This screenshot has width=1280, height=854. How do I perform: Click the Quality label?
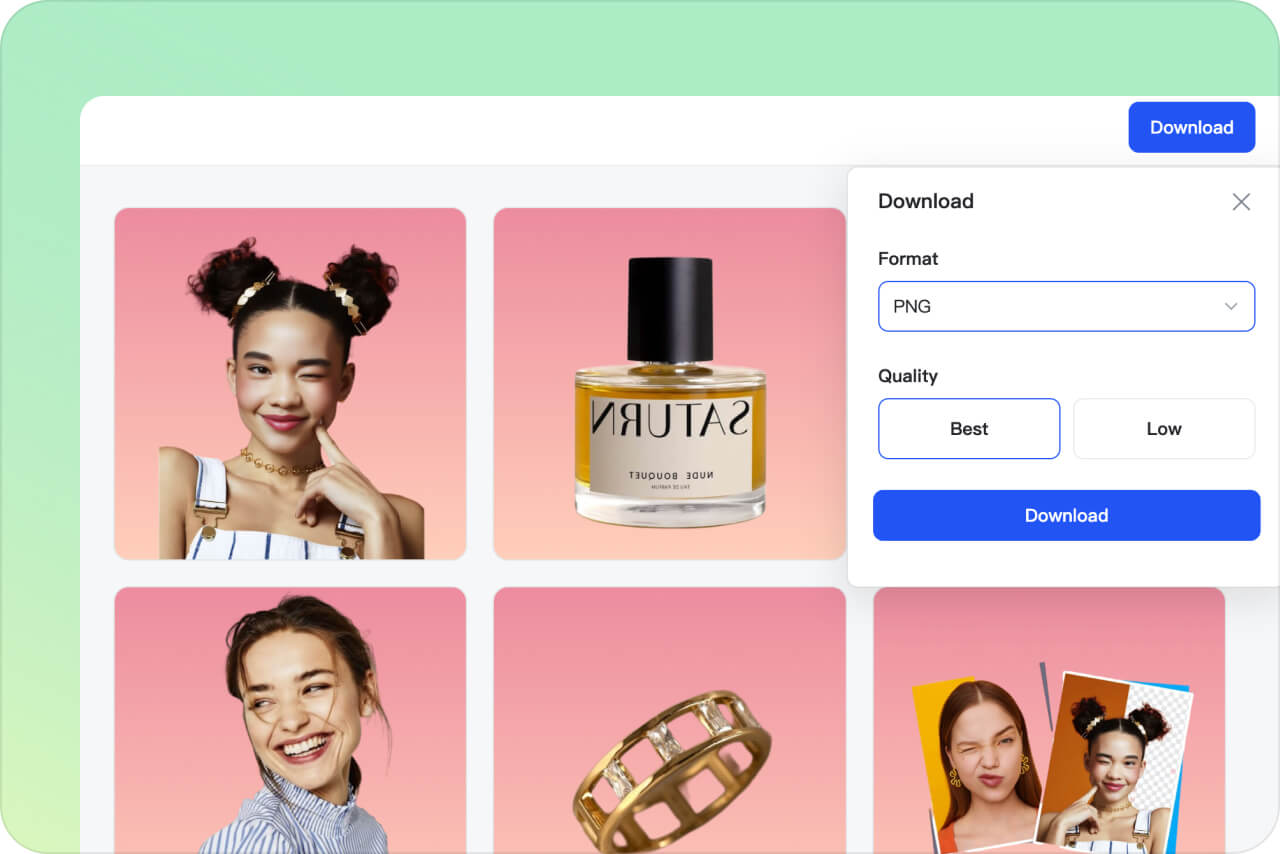[x=908, y=376]
